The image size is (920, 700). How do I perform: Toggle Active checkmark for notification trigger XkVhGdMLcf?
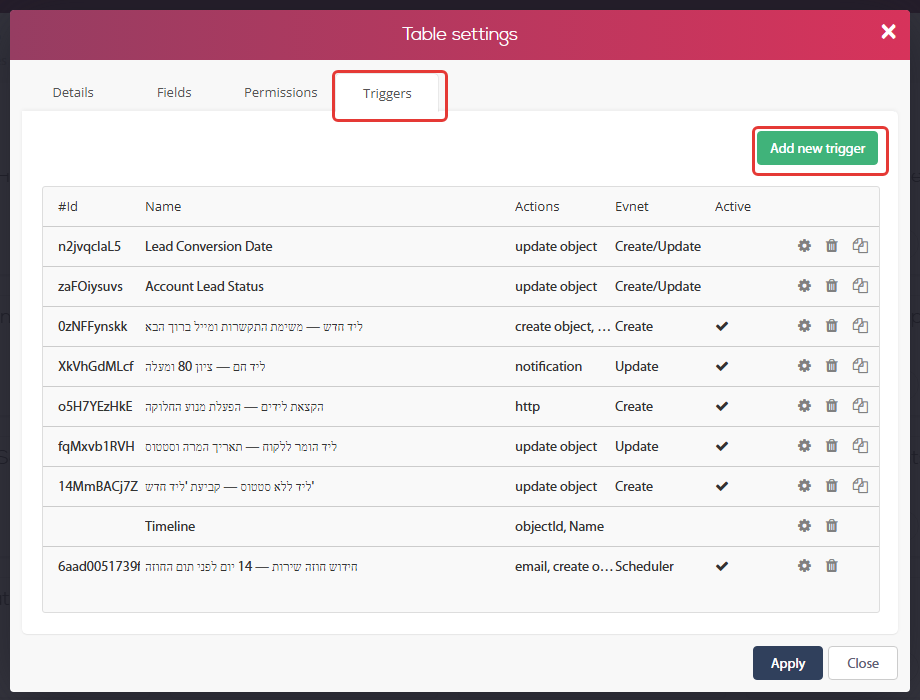coord(722,366)
